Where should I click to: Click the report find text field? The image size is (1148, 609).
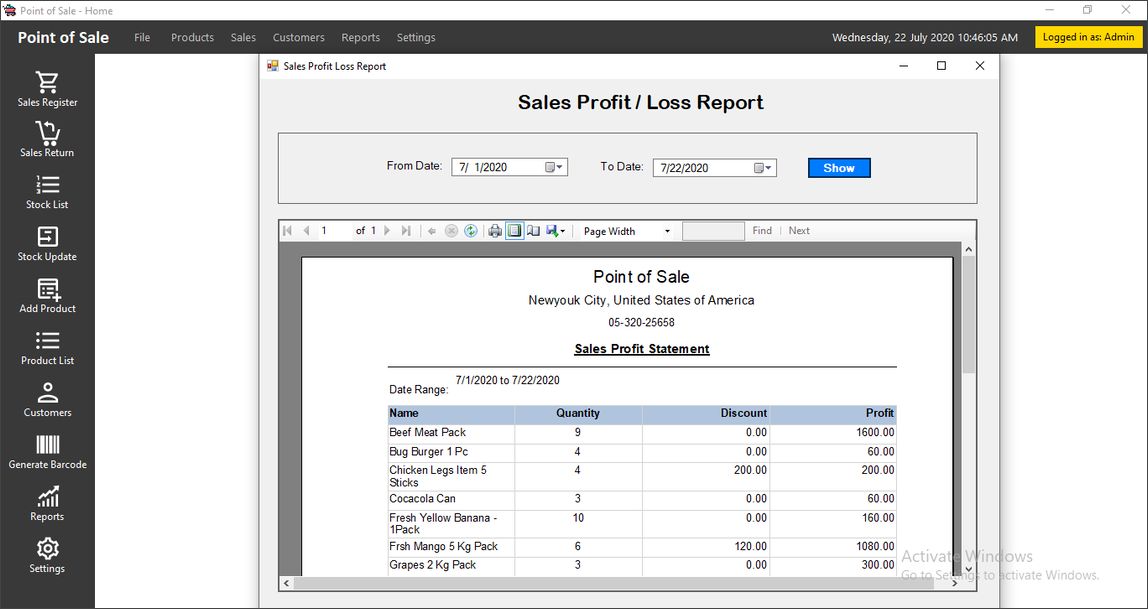point(713,231)
